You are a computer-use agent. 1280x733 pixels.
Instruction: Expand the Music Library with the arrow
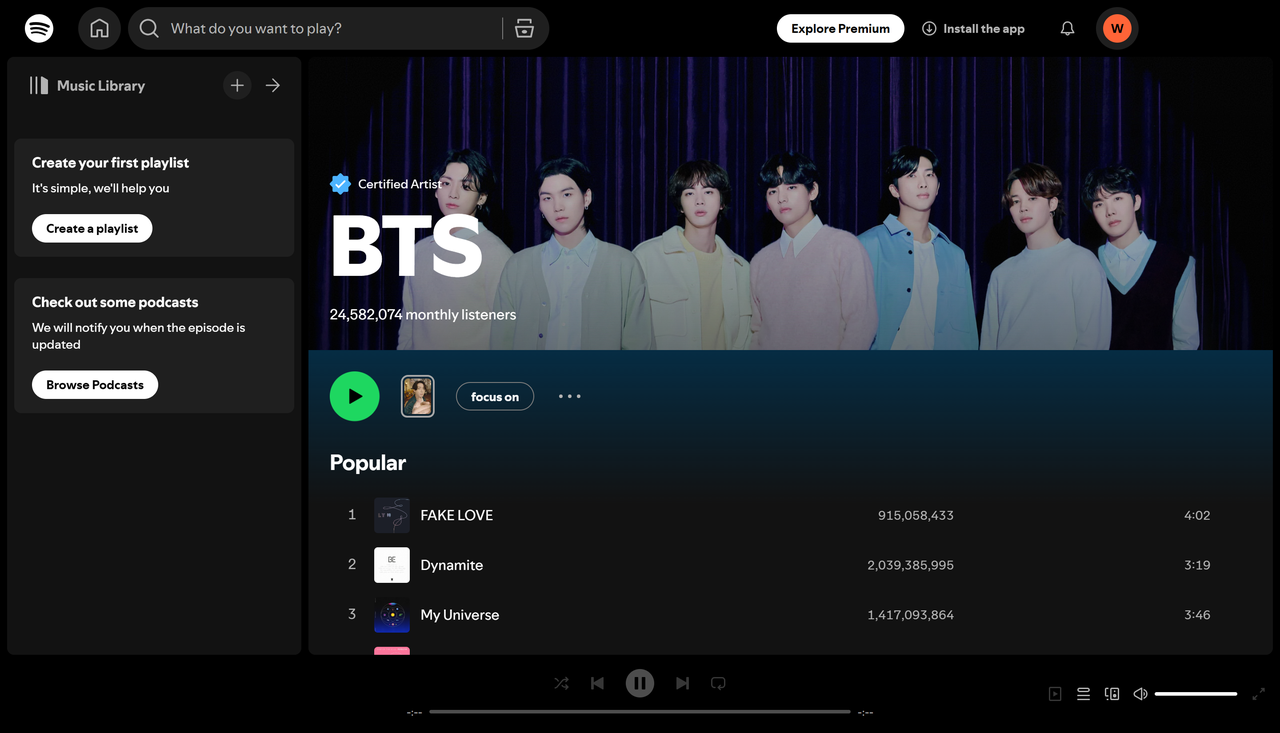coord(273,86)
